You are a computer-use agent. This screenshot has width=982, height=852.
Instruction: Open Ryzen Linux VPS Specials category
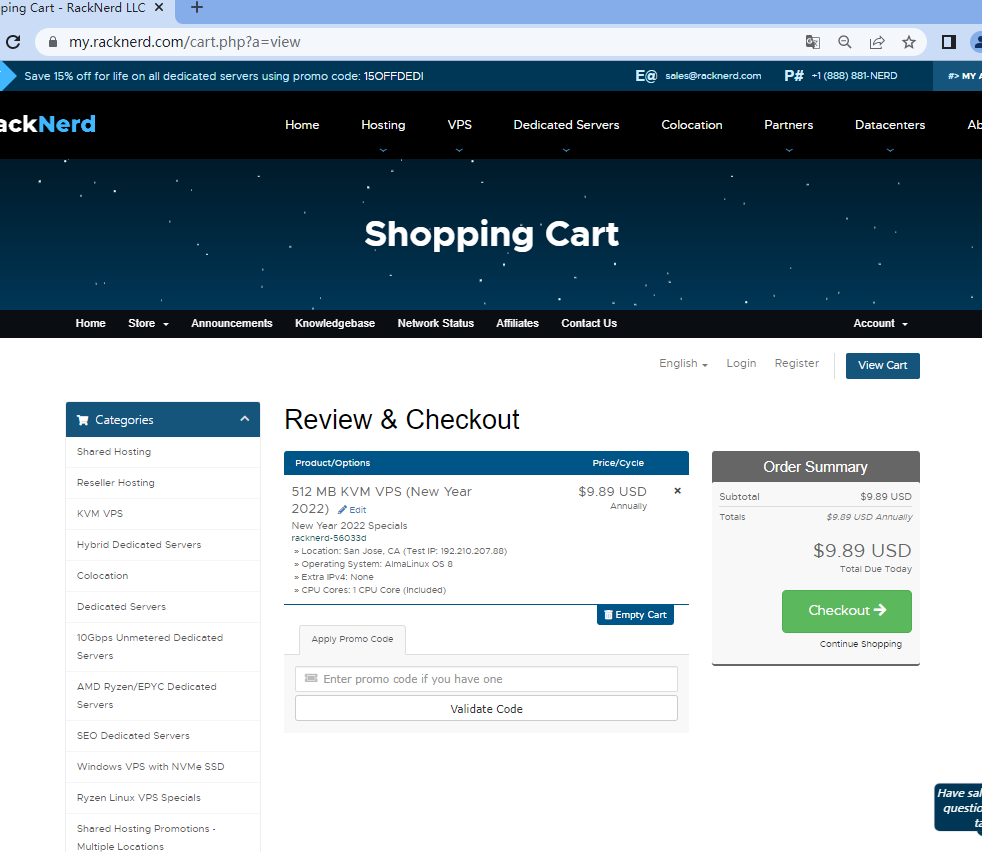point(163,798)
